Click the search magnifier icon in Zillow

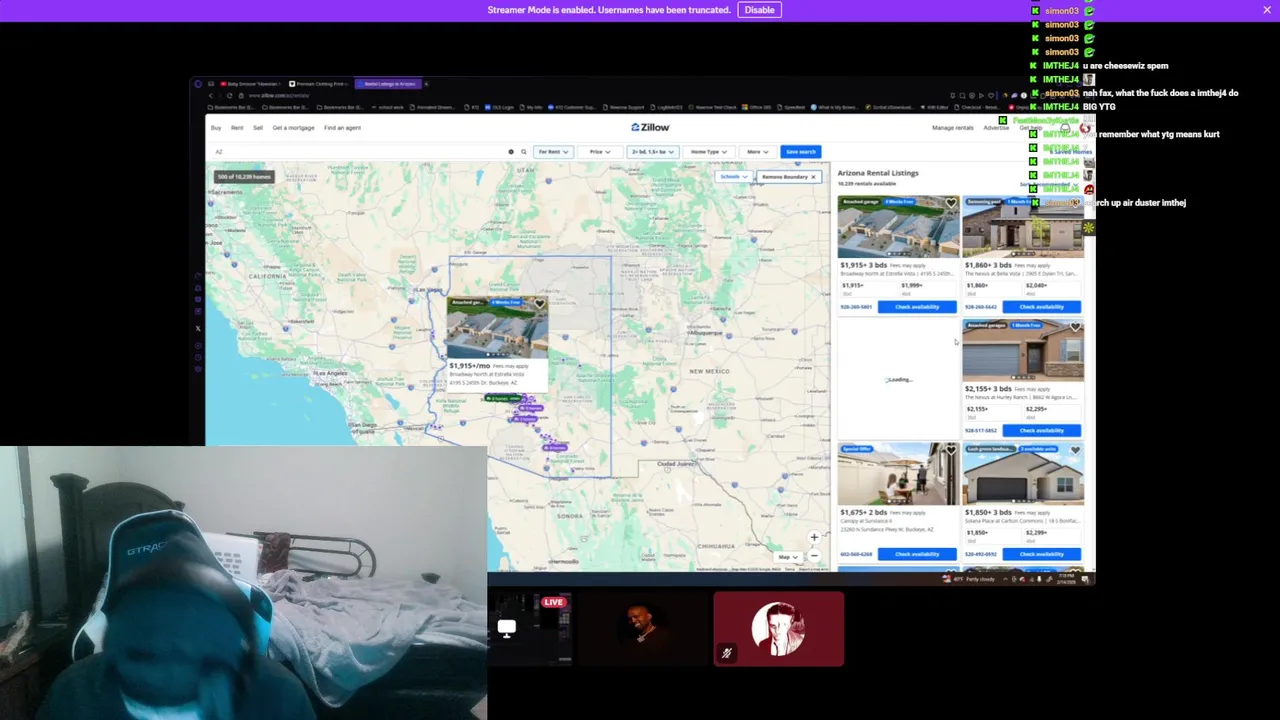point(523,152)
